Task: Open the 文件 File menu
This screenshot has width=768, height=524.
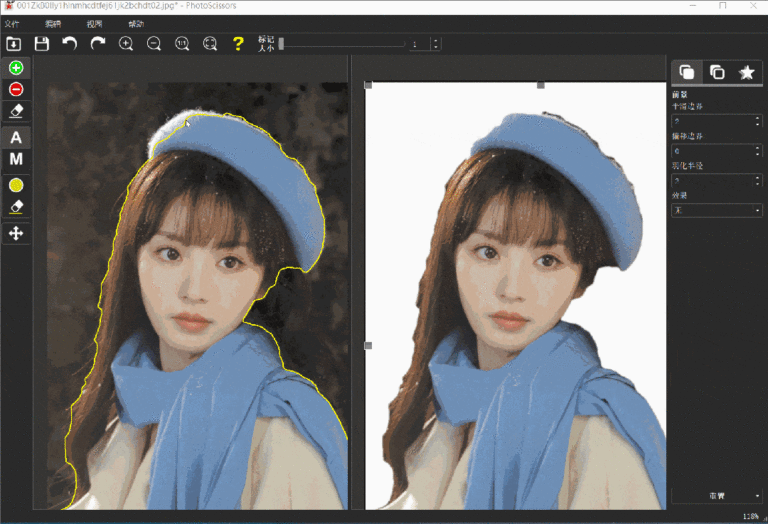Action: point(12,23)
